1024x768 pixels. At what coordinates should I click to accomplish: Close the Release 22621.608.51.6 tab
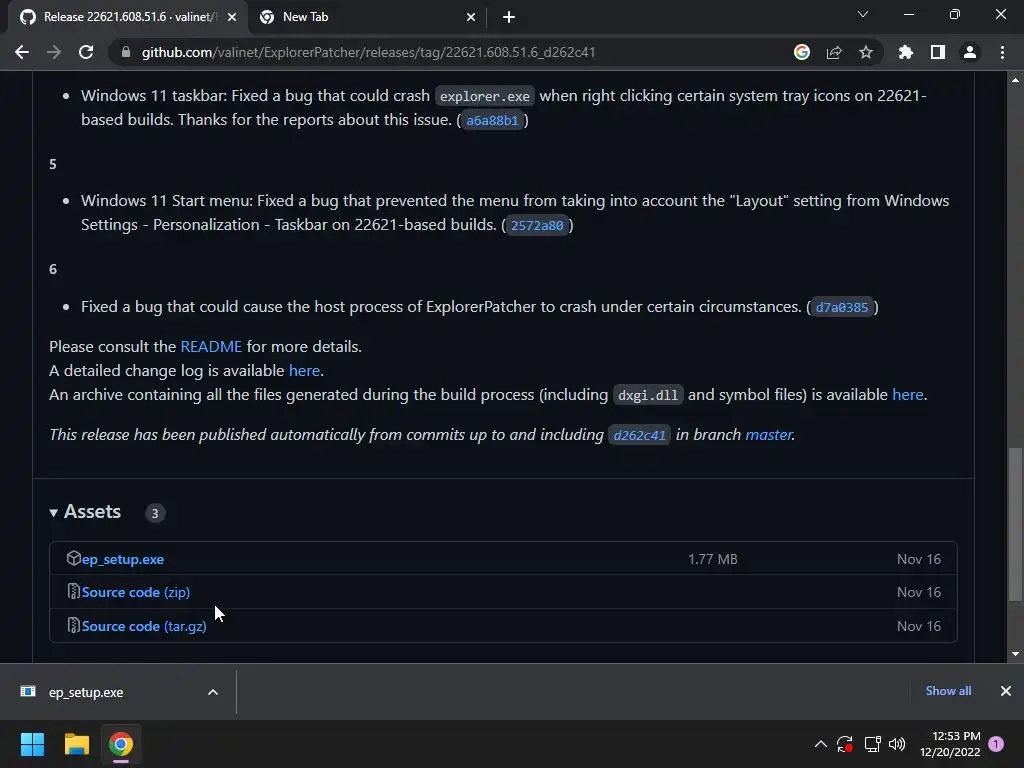[x=232, y=17]
